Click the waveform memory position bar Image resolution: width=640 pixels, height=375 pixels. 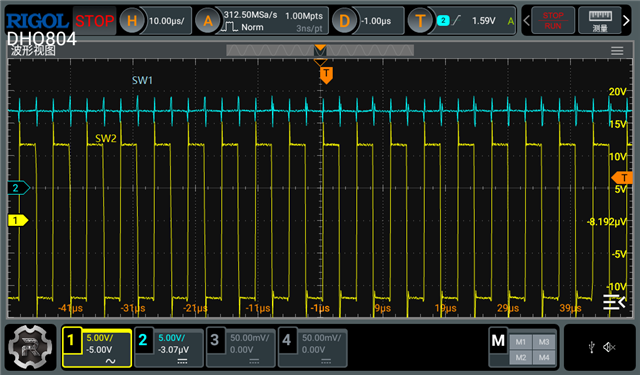click(320, 51)
